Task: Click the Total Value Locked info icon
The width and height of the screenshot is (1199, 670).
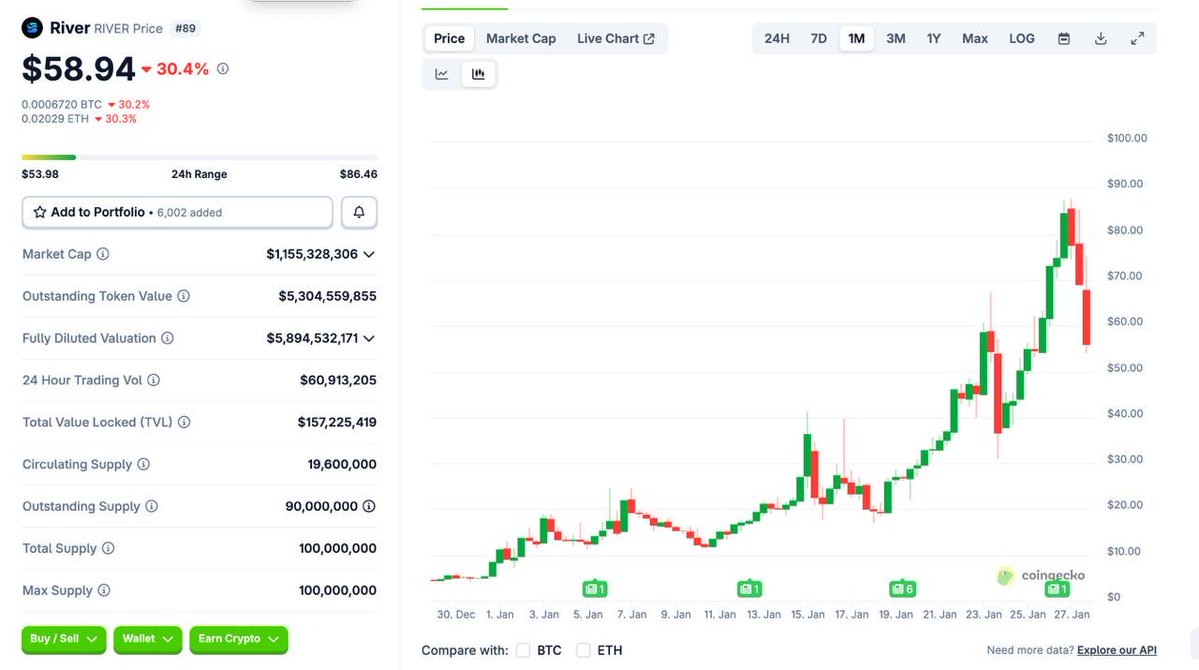Action: 184,422
